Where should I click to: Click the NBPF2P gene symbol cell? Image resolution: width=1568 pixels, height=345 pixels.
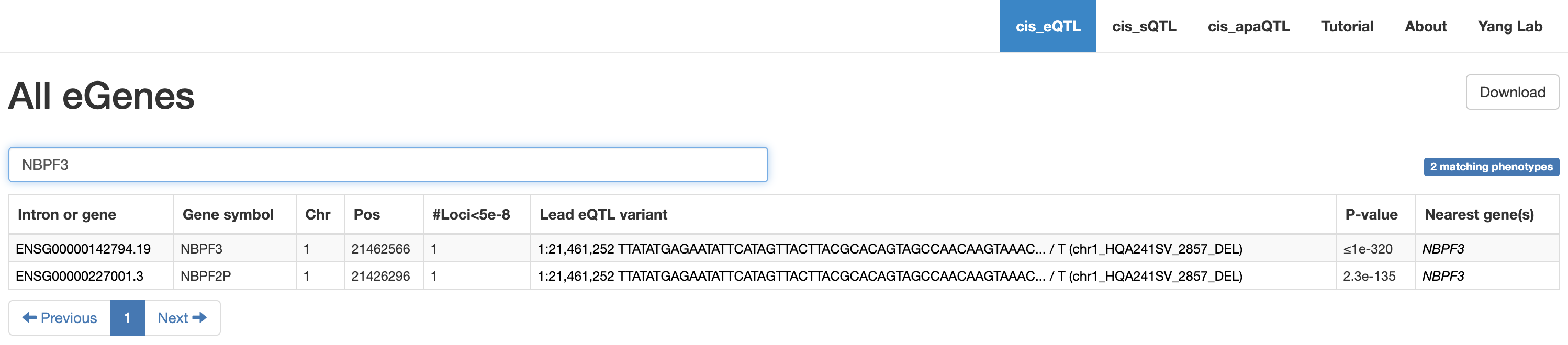click(206, 276)
